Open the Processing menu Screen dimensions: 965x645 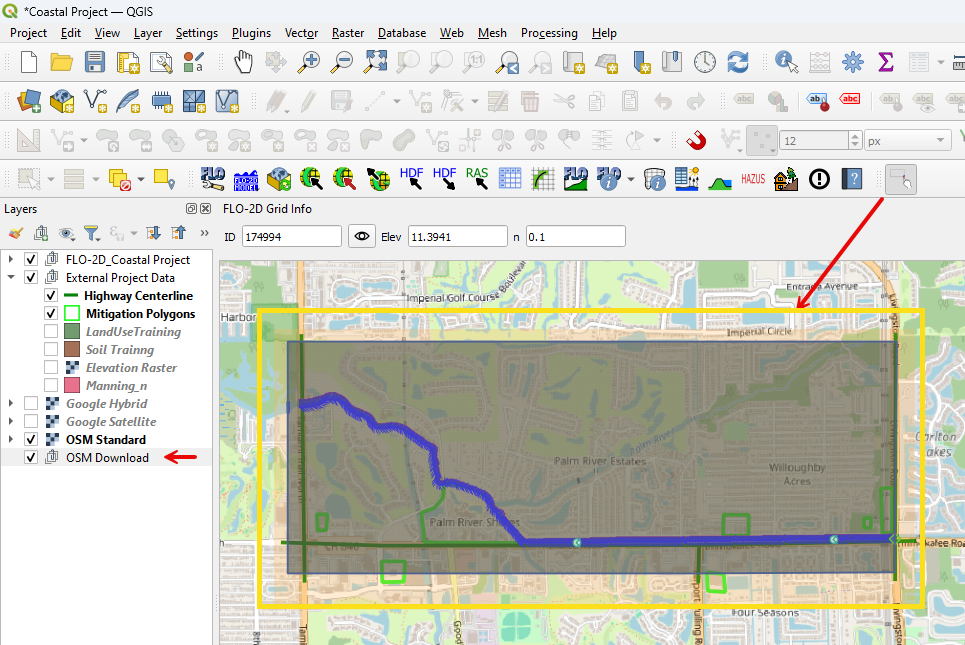pos(549,33)
